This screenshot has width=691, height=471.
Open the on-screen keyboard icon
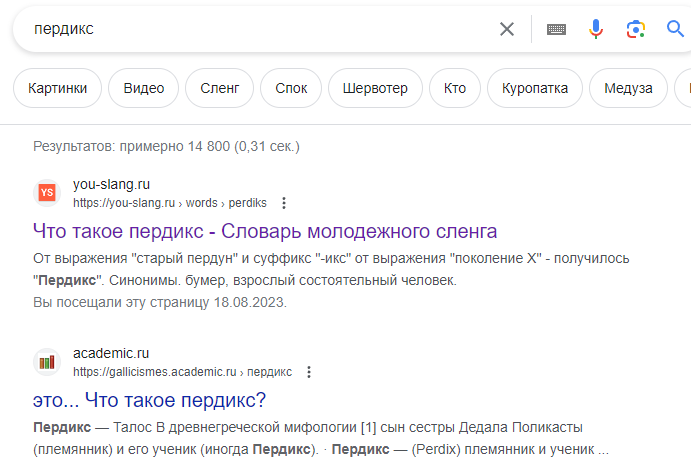[556, 30]
